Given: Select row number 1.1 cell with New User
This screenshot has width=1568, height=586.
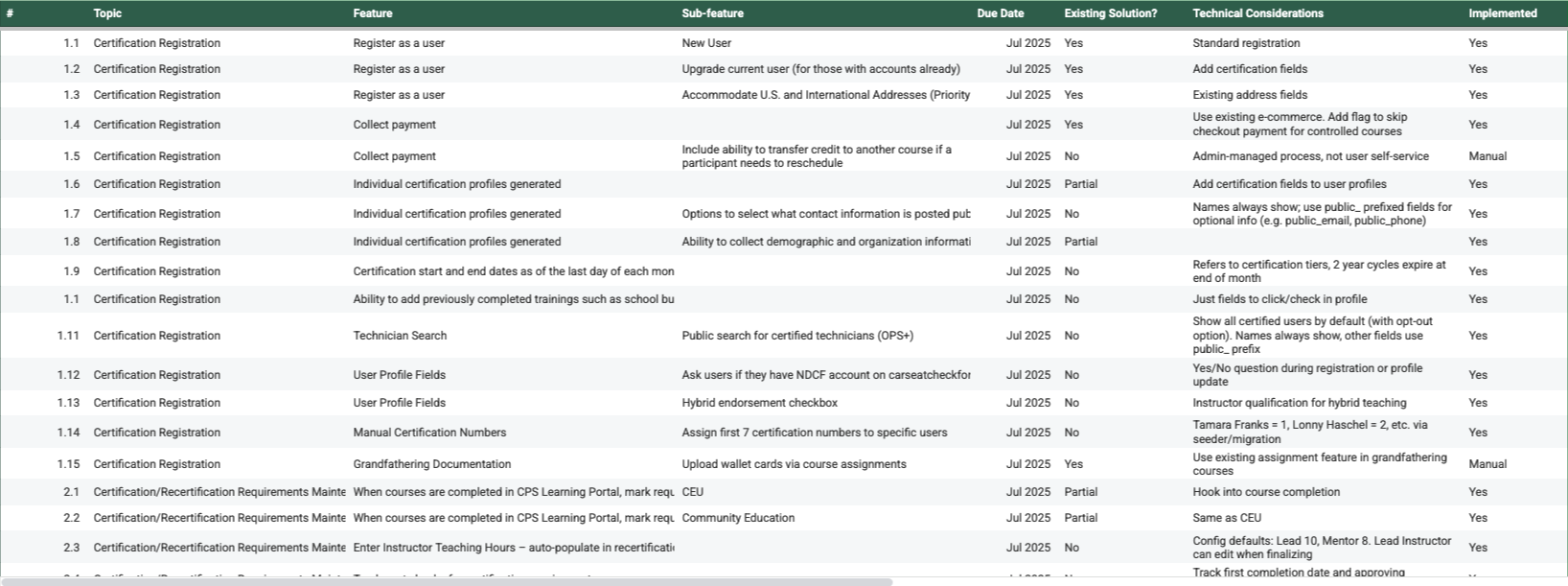Looking at the screenshot, I should point(72,43).
